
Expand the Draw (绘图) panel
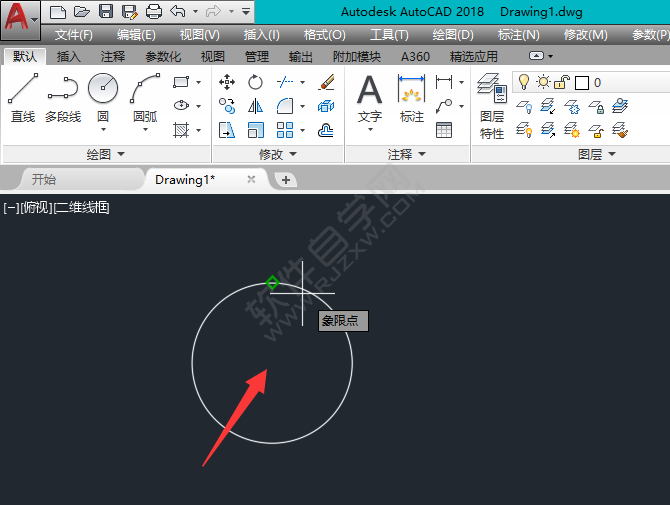coord(106,154)
